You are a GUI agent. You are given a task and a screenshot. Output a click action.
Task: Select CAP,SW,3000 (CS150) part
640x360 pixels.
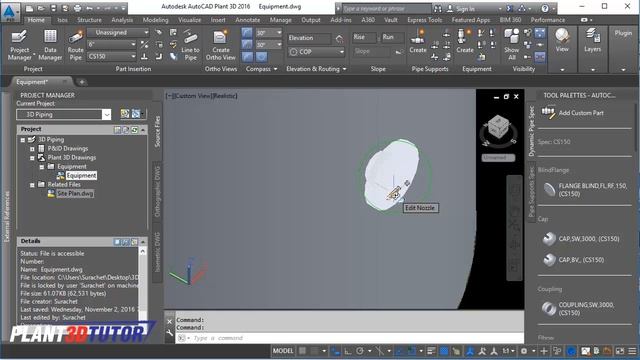(582, 239)
